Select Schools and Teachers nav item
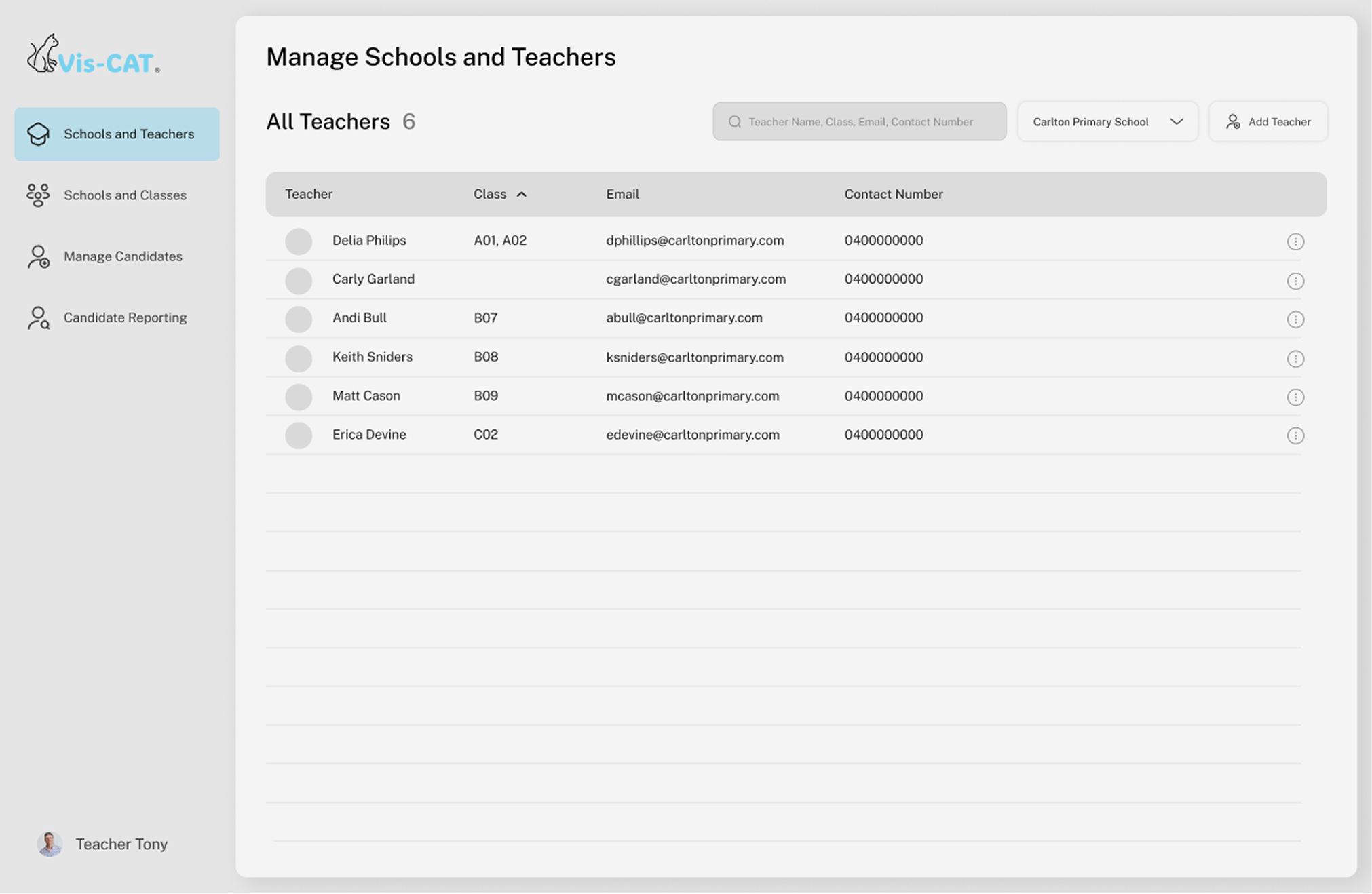Screen dimensions: 1372x894 (117, 134)
